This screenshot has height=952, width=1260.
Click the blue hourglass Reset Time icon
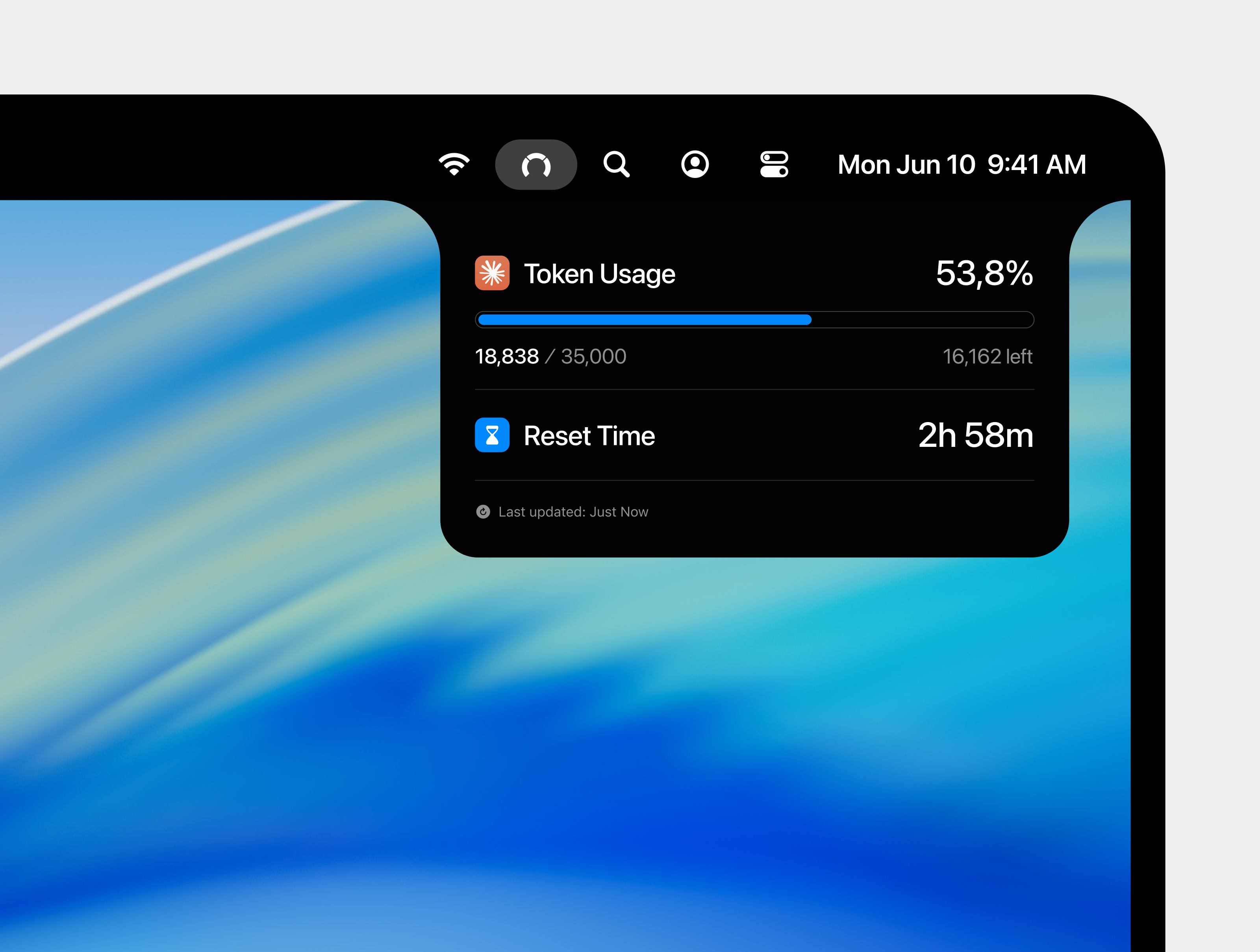coord(492,435)
